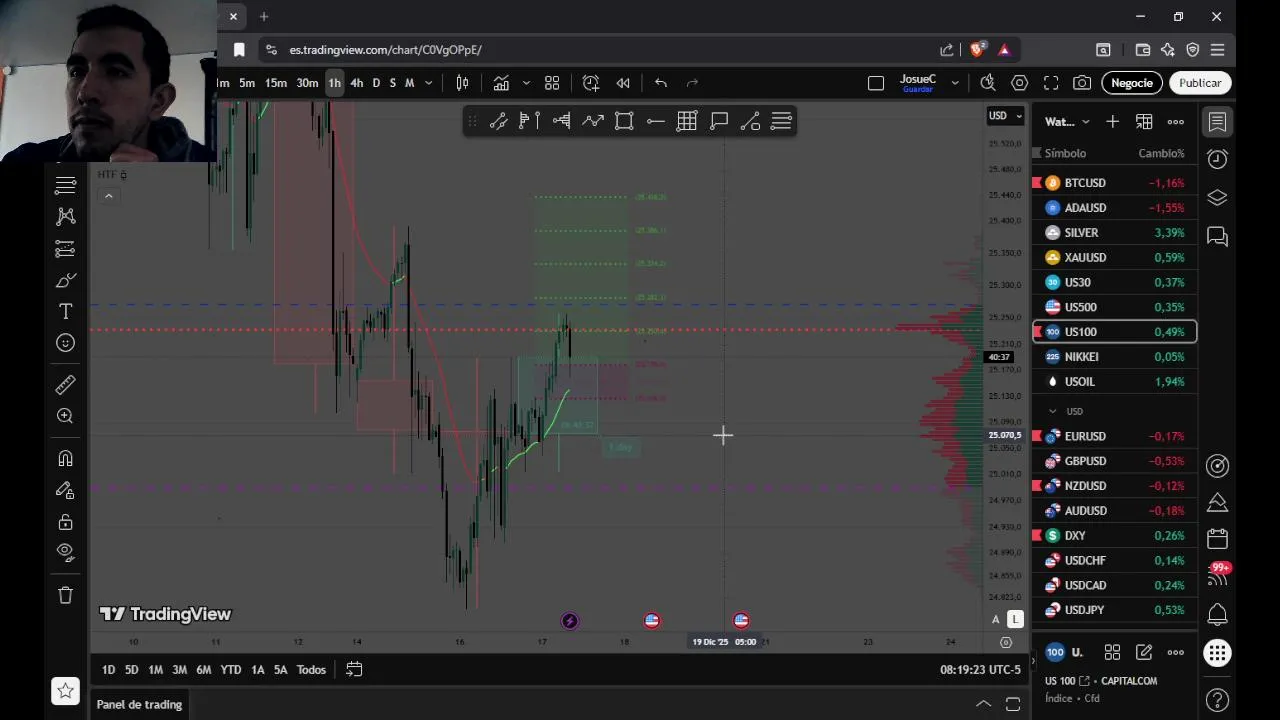This screenshot has height=720, width=1280.
Task: Select the Text tool
Action: coord(65,312)
